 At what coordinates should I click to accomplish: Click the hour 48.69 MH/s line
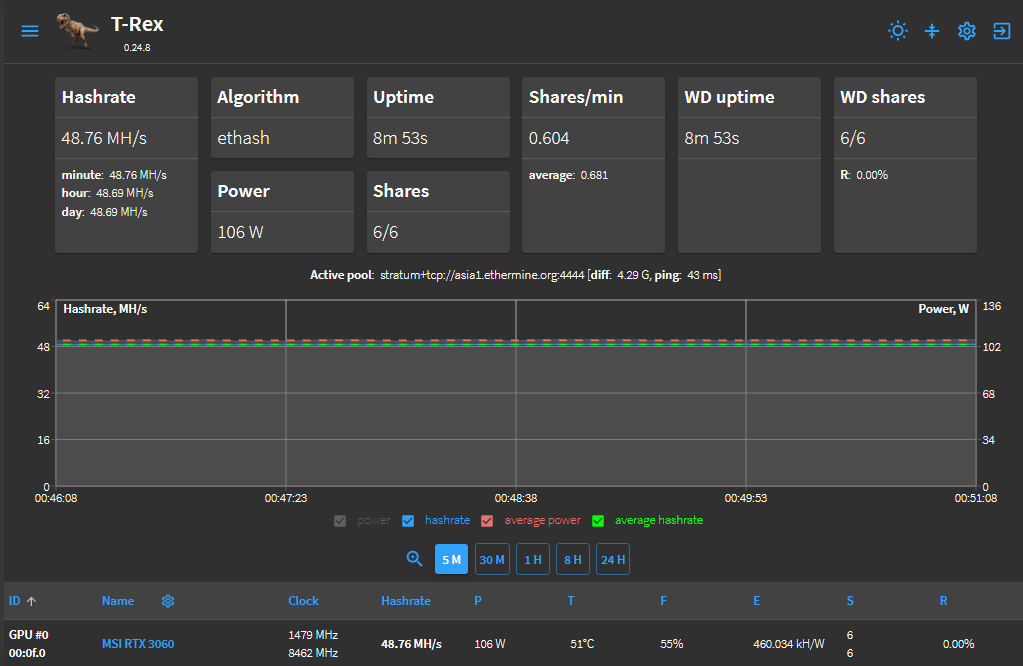click(x=107, y=193)
